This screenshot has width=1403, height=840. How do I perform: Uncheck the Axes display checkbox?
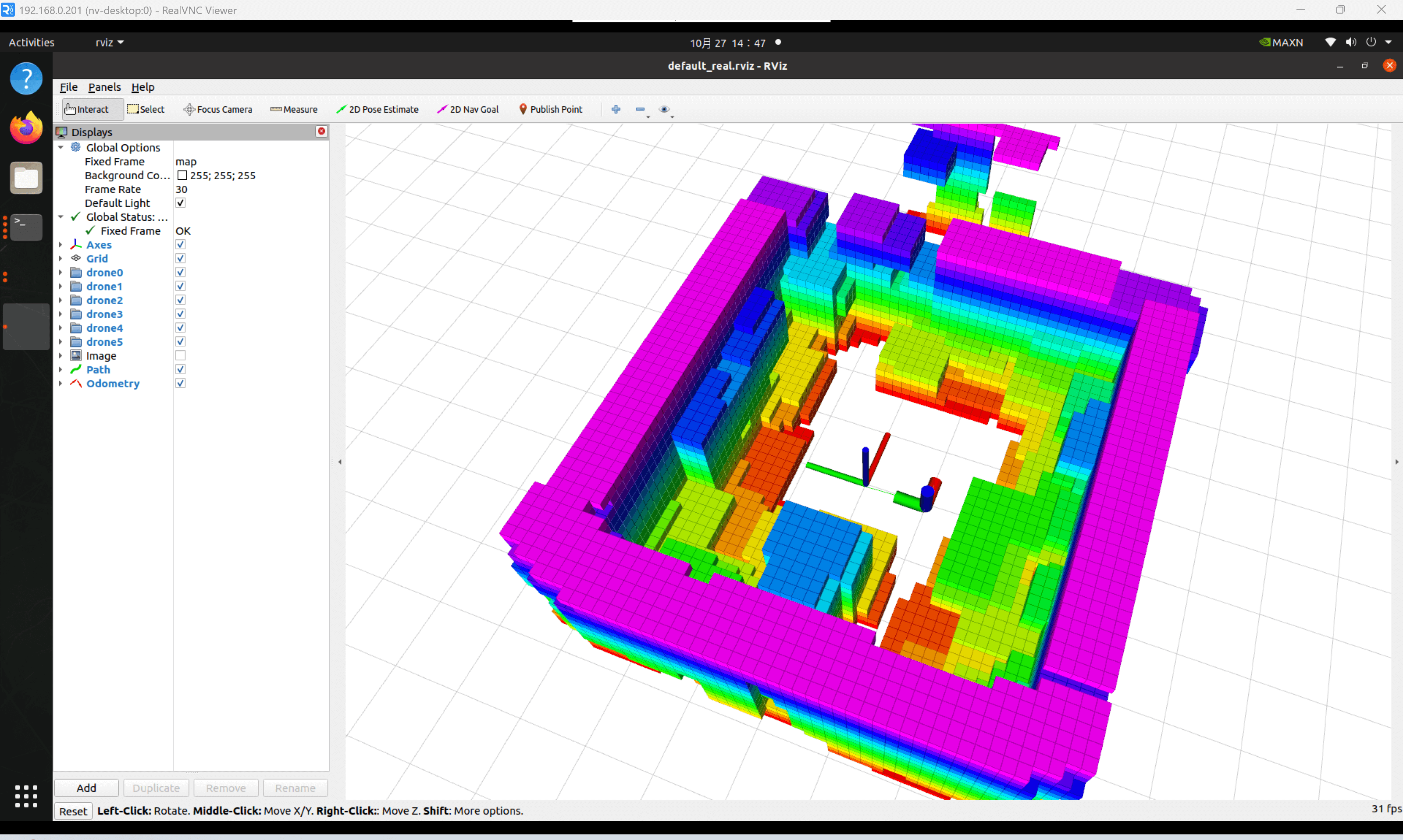181,245
